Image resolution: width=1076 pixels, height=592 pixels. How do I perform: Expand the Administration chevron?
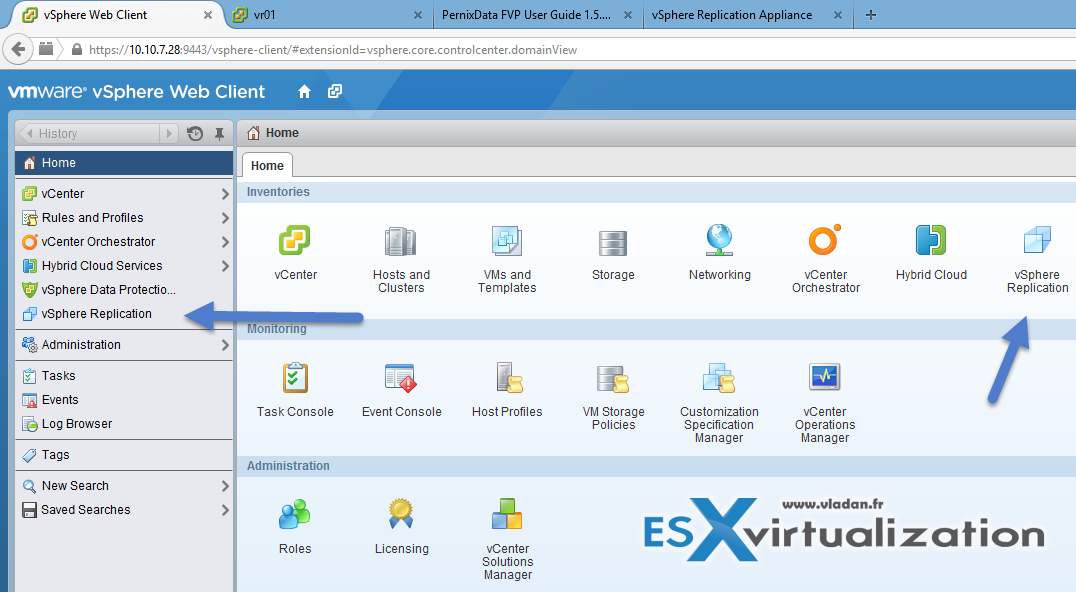[x=225, y=345]
